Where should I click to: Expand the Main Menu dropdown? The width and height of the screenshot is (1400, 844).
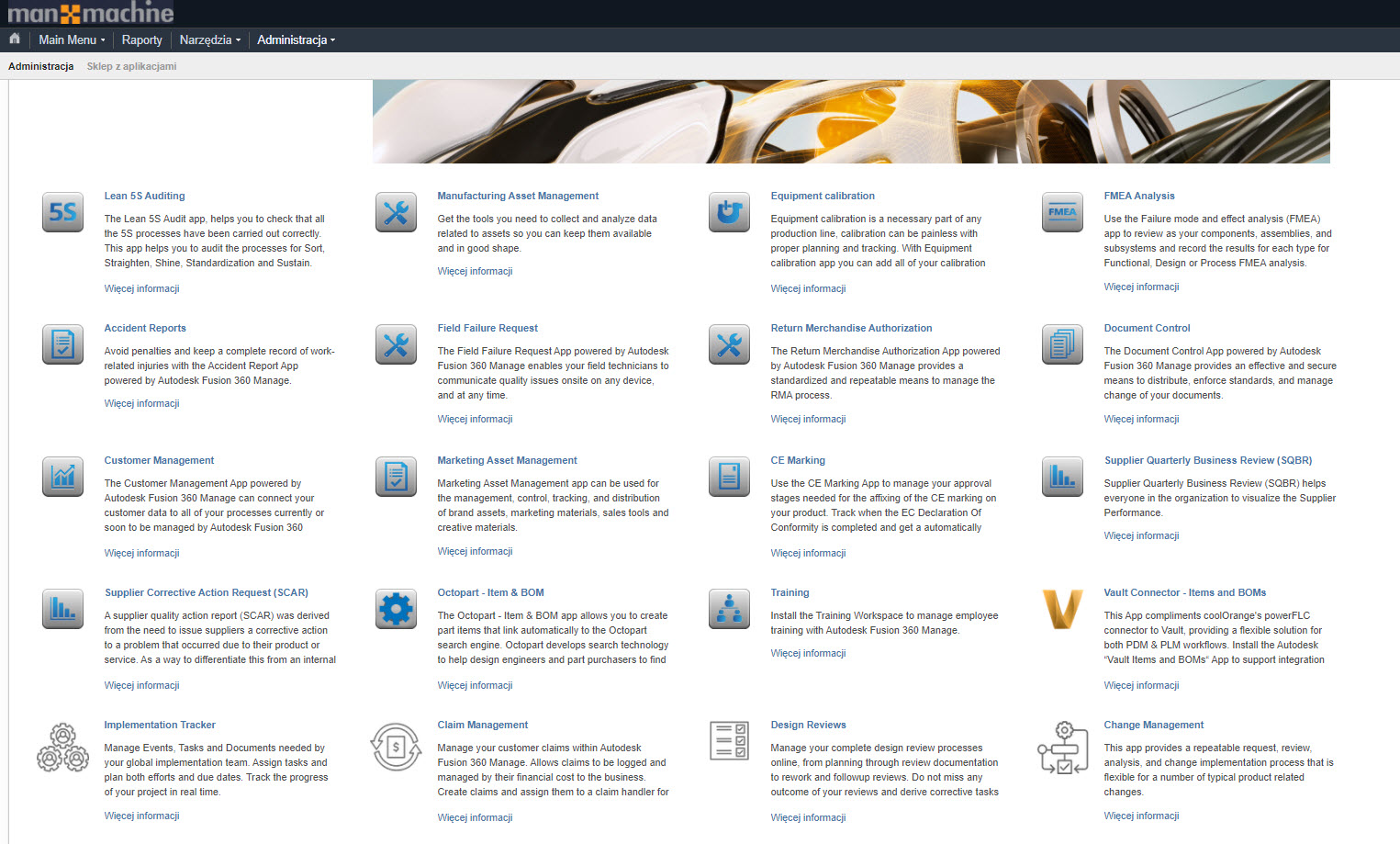tap(72, 39)
